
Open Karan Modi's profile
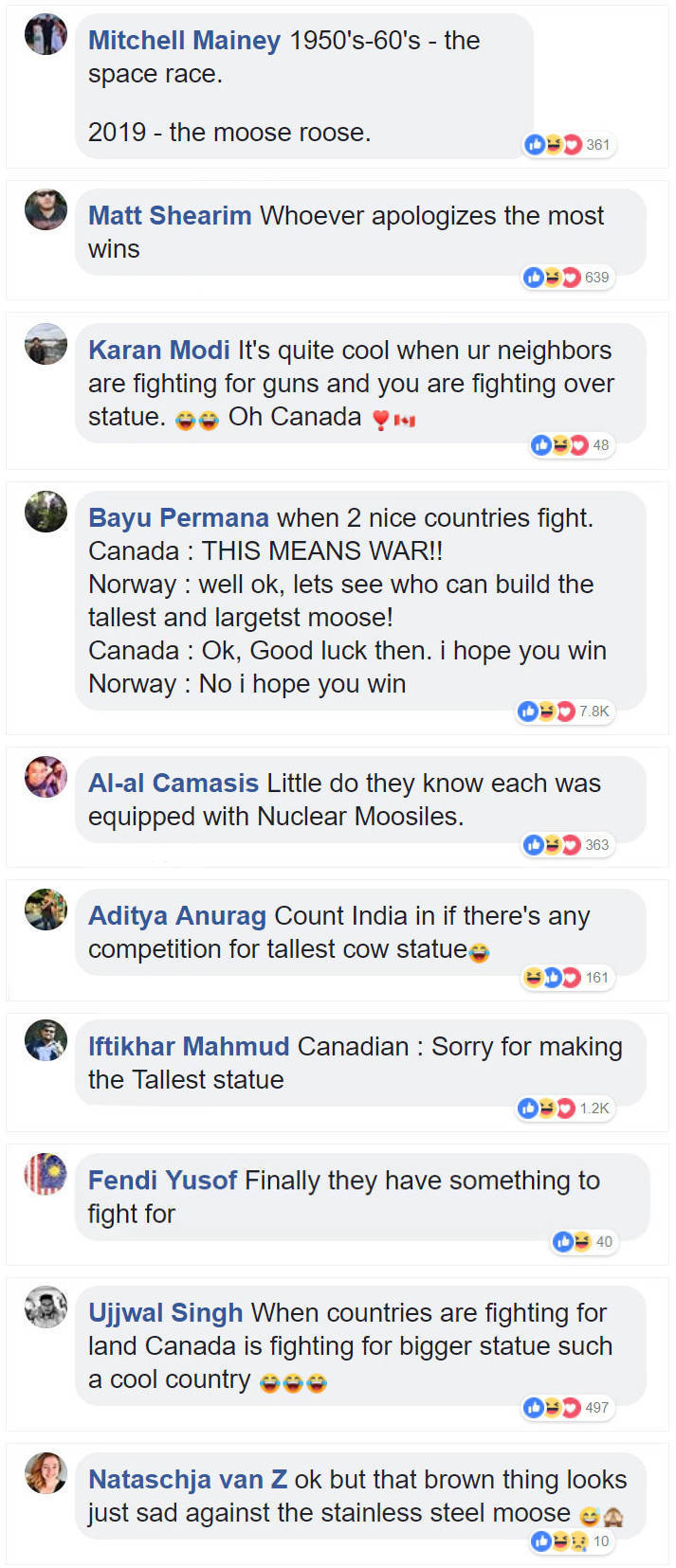coord(158,350)
